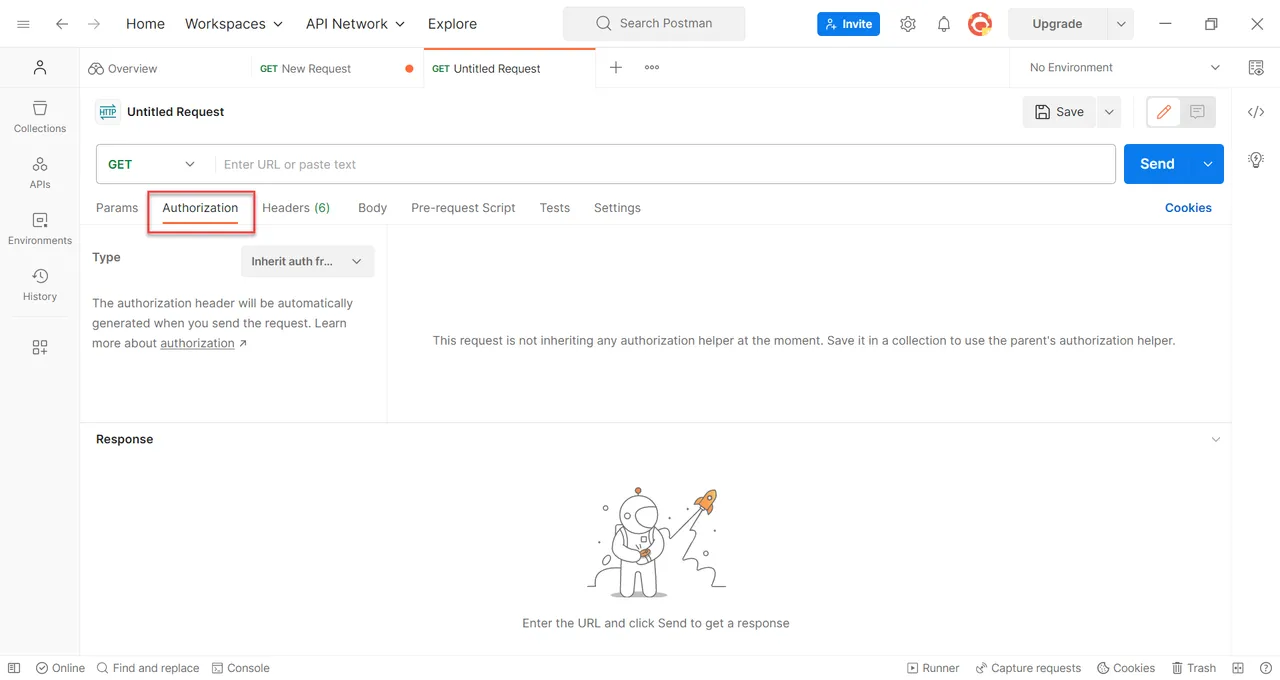Open the Workspaces menu
The width and height of the screenshot is (1280, 680).
pyautogui.click(x=233, y=23)
